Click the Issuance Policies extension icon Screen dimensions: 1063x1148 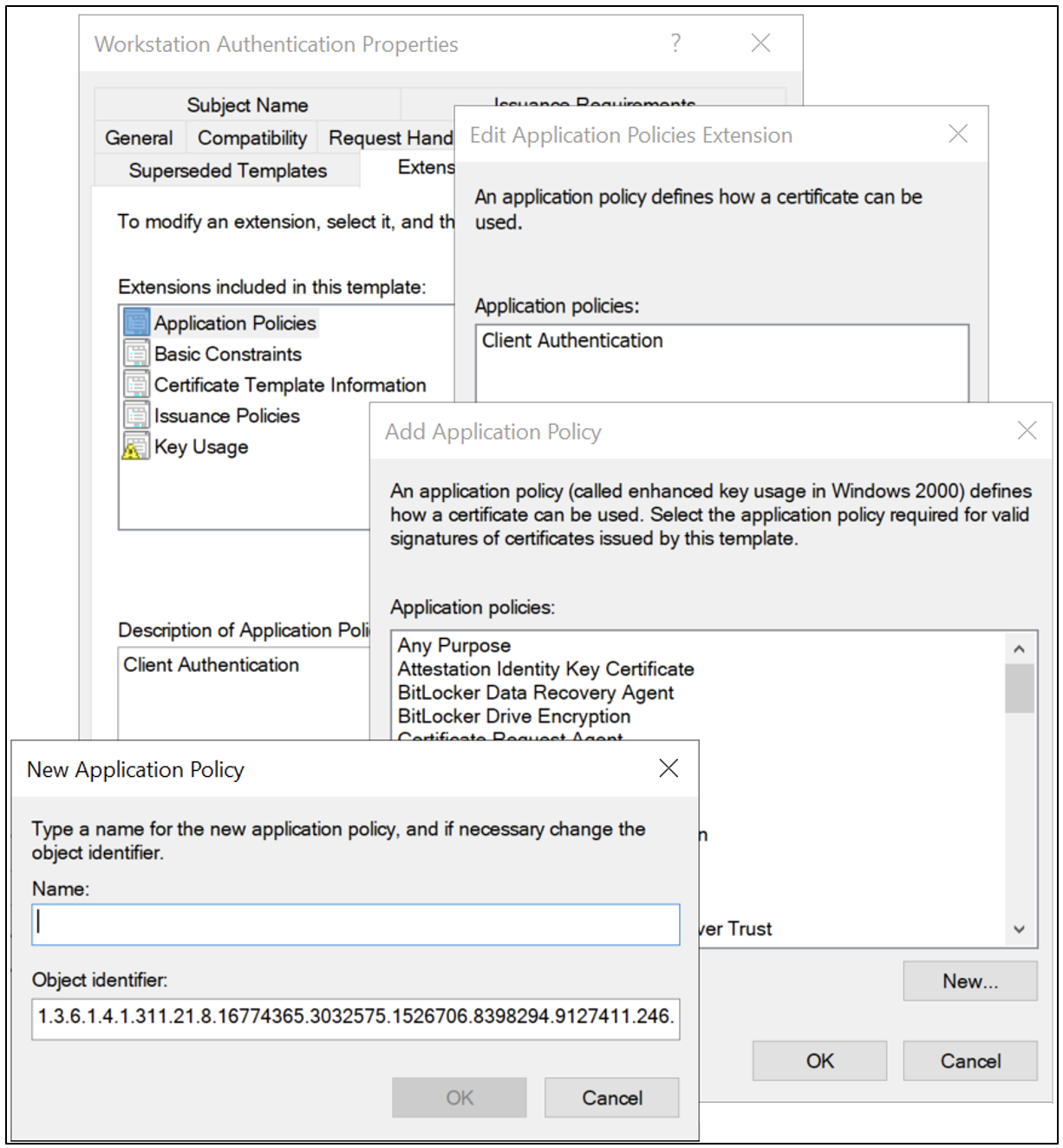137,414
